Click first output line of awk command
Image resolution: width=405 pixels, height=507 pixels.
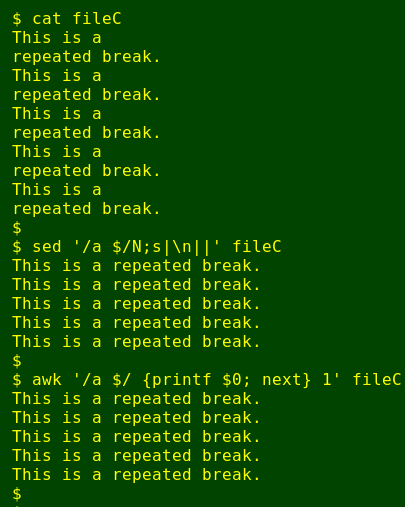[136, 399]
